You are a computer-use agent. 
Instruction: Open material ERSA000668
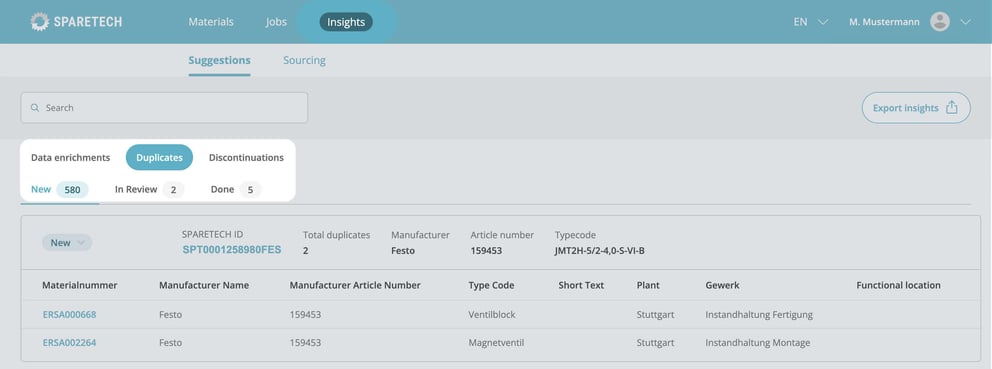pos(70,315)
